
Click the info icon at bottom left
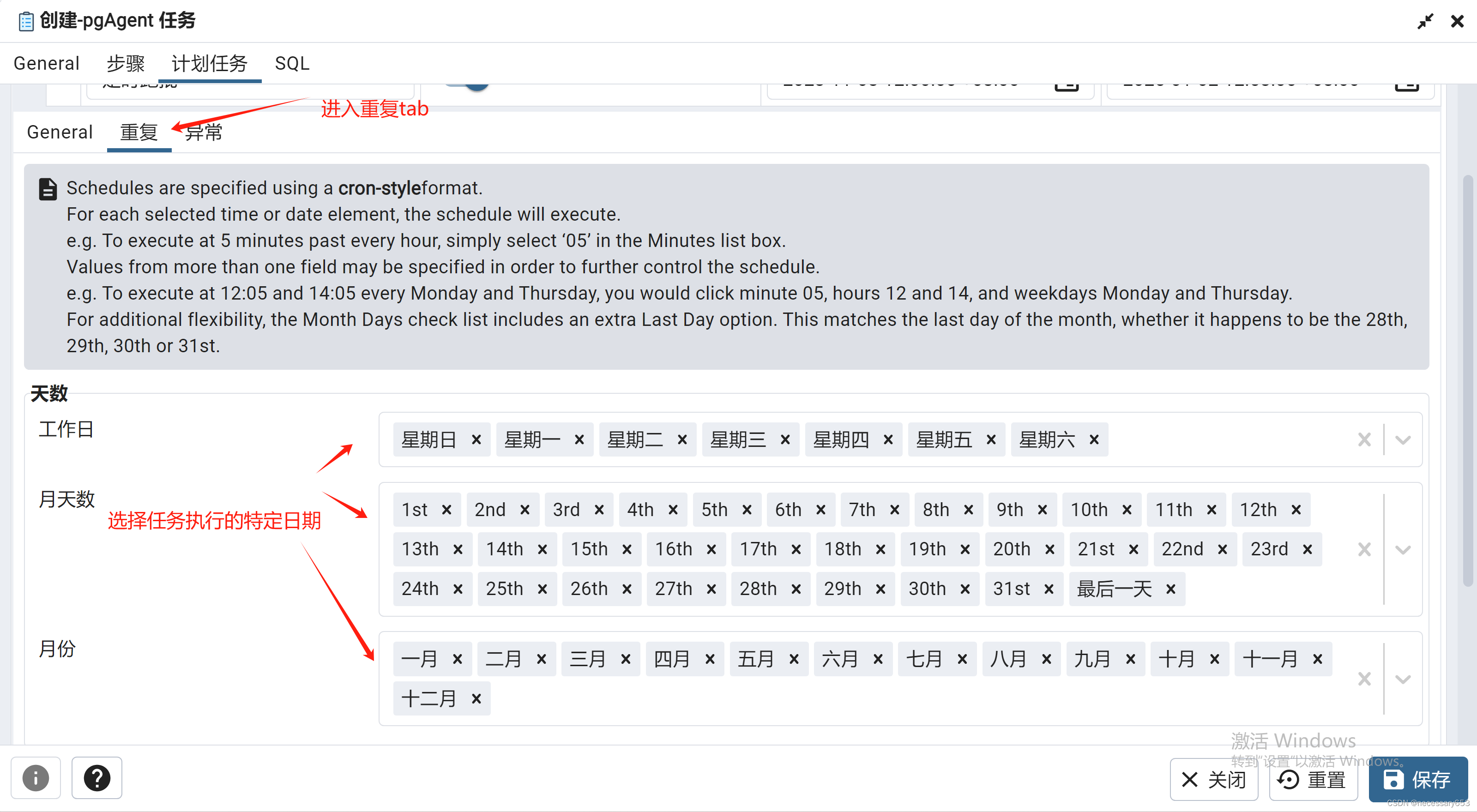(36, 778)
